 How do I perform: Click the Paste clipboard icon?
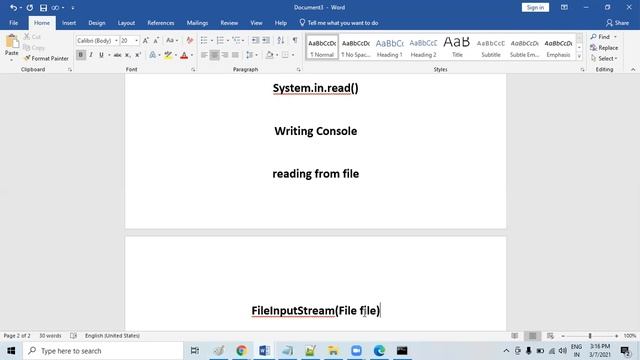(x=12, y=42)
